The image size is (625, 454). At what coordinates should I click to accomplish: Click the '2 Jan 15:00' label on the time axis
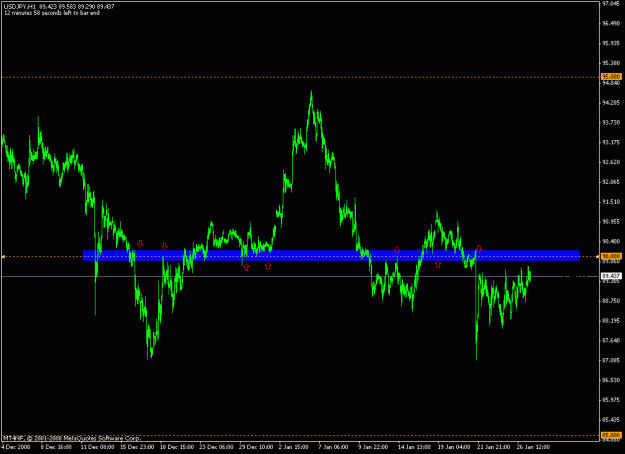[x=294, y=447]
